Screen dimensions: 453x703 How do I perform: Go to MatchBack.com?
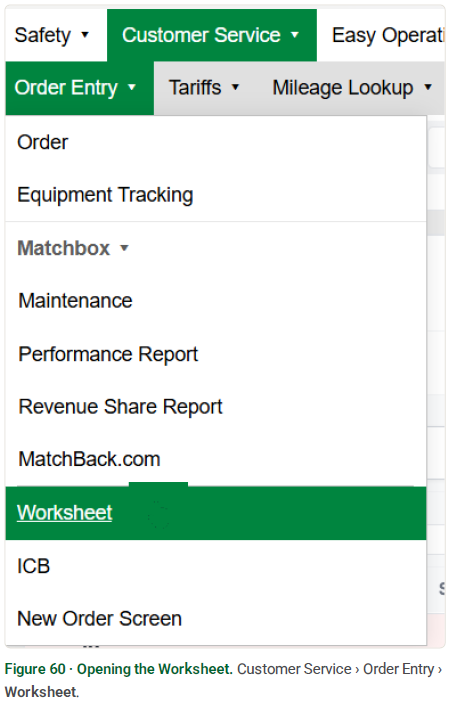point(216,459)
